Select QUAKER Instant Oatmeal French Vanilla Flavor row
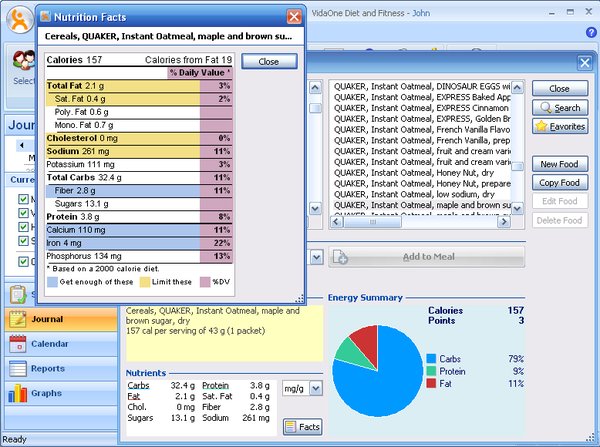The height and width of the screenshot is (447, 600). click(x=422, y=129)
